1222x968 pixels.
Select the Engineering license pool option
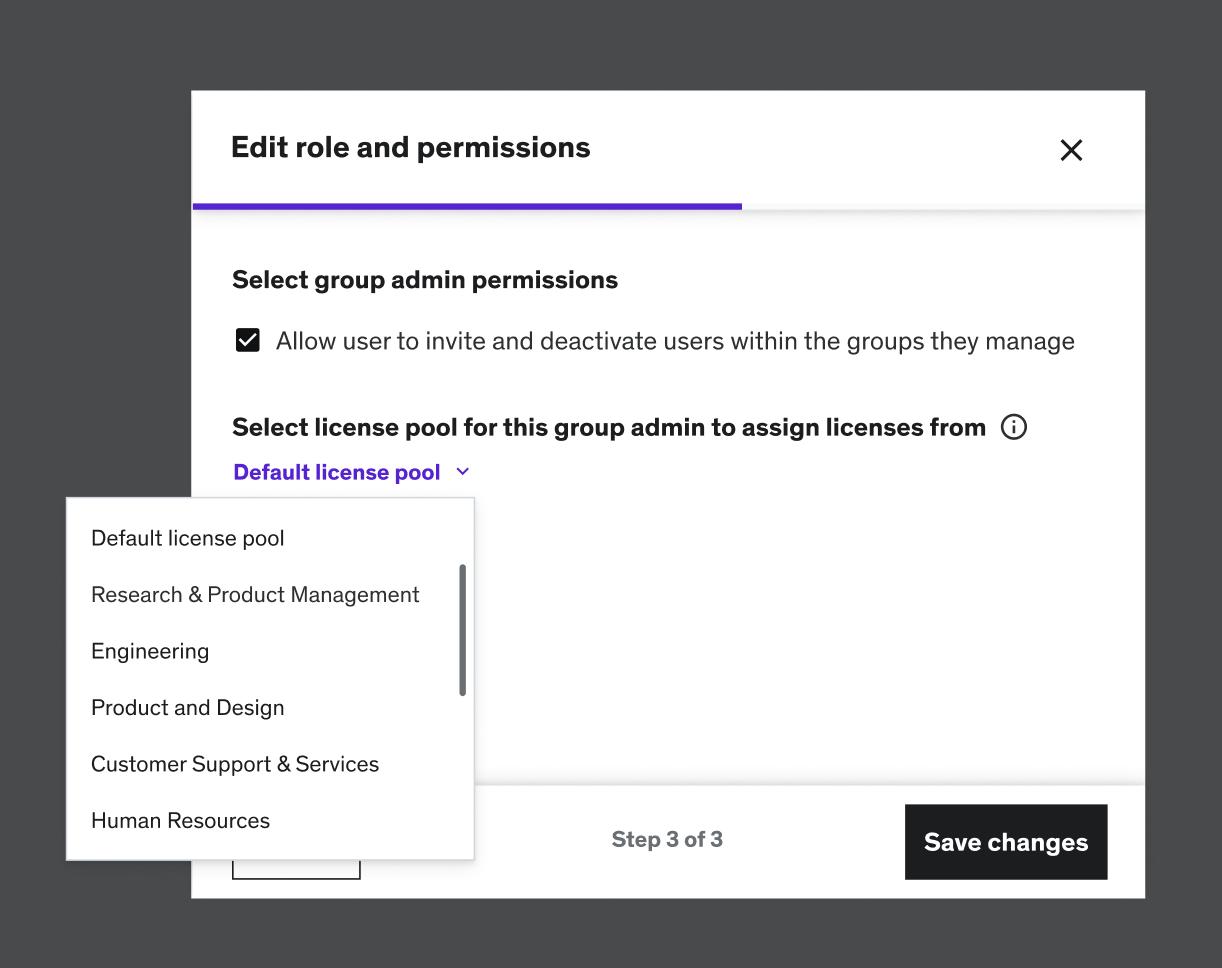coord(150,651)
